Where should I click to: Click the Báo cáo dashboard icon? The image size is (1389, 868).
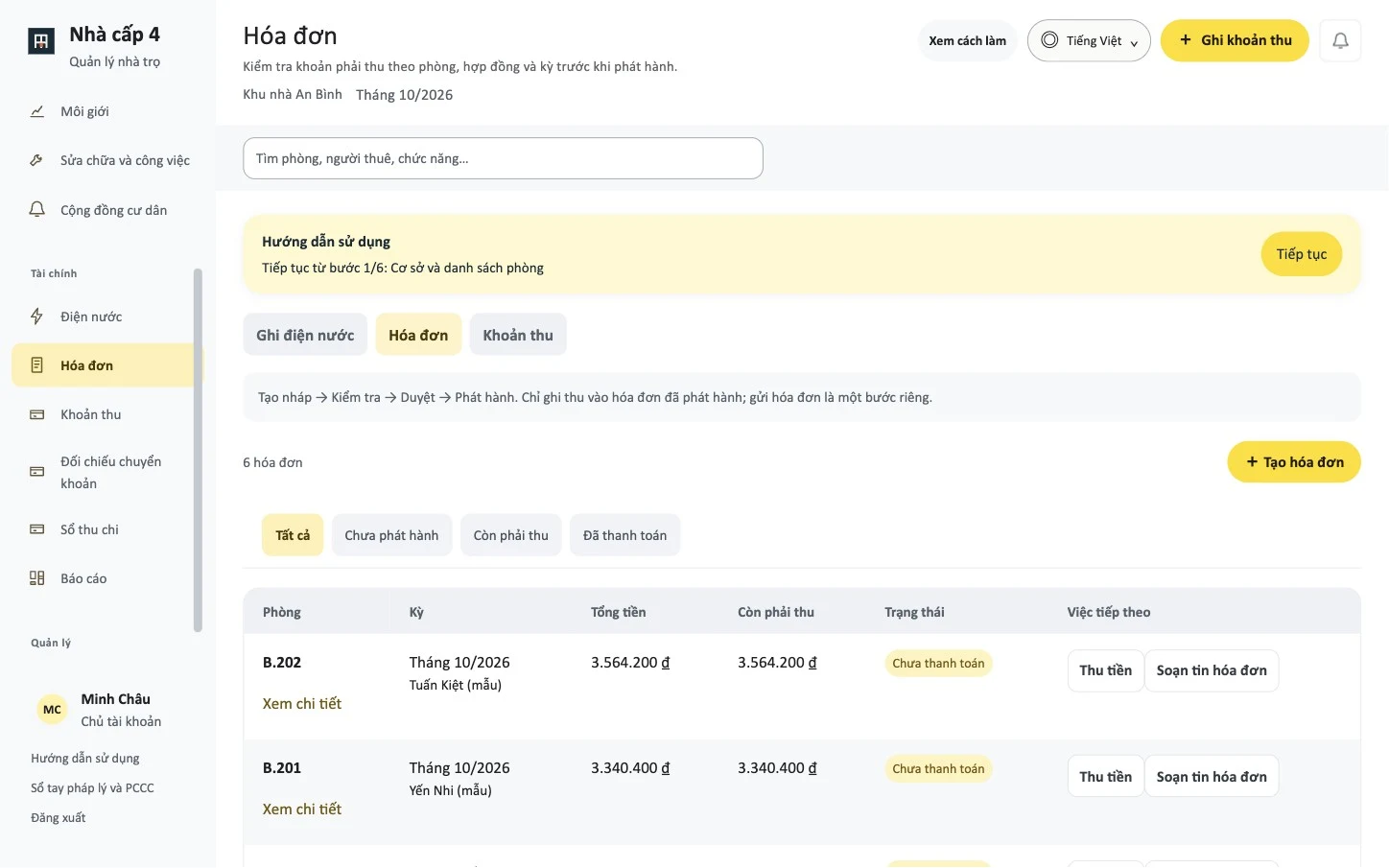click(37, 578)
